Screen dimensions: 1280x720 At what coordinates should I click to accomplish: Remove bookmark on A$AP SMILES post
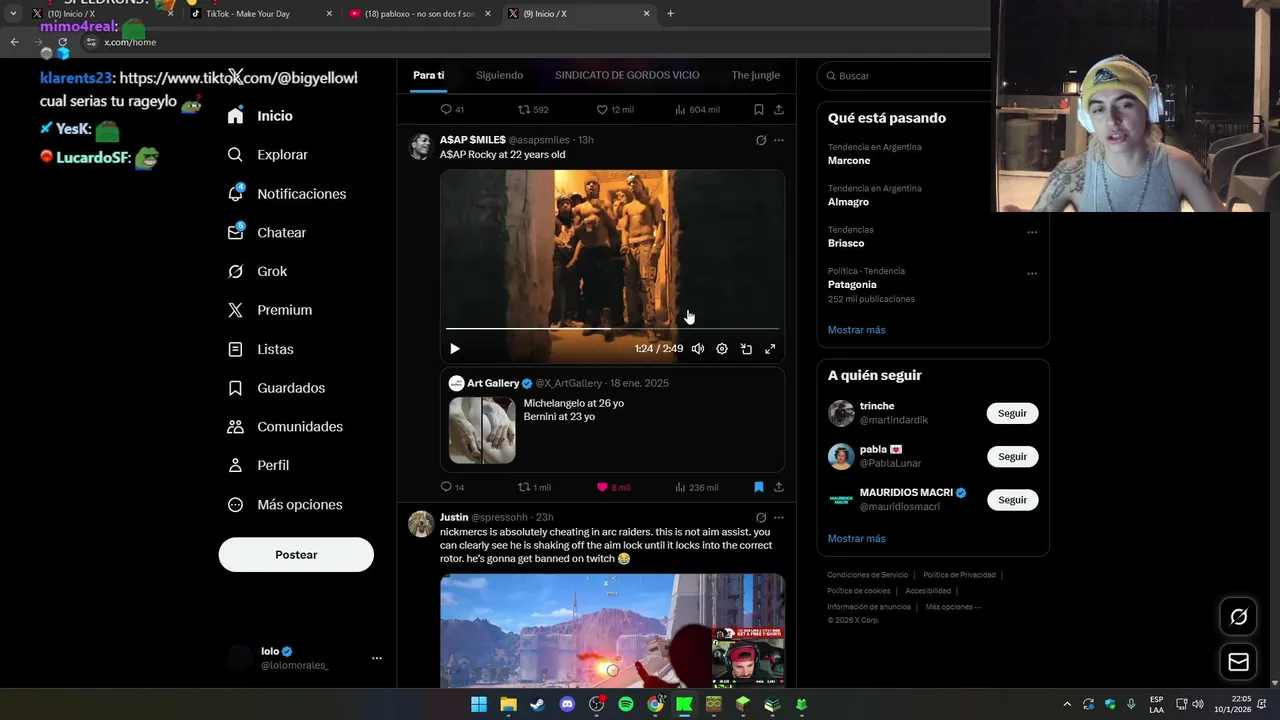759,487
